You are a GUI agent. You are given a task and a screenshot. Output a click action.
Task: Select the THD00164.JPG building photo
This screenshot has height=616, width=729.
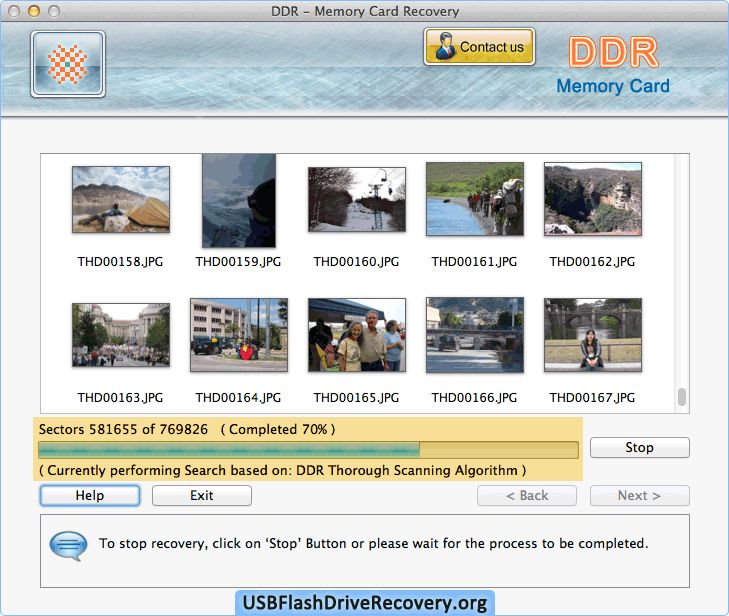[x=239, y=335]
